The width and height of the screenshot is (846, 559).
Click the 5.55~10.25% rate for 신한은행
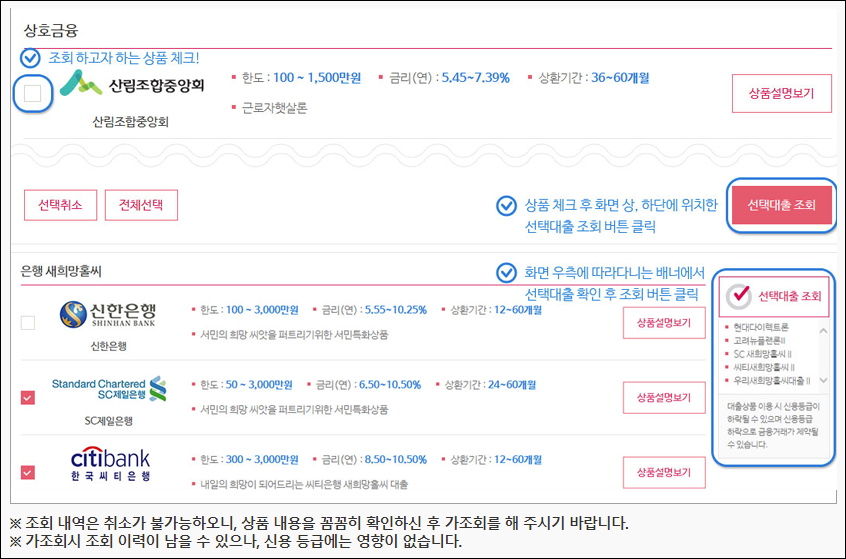click(395, 310)
